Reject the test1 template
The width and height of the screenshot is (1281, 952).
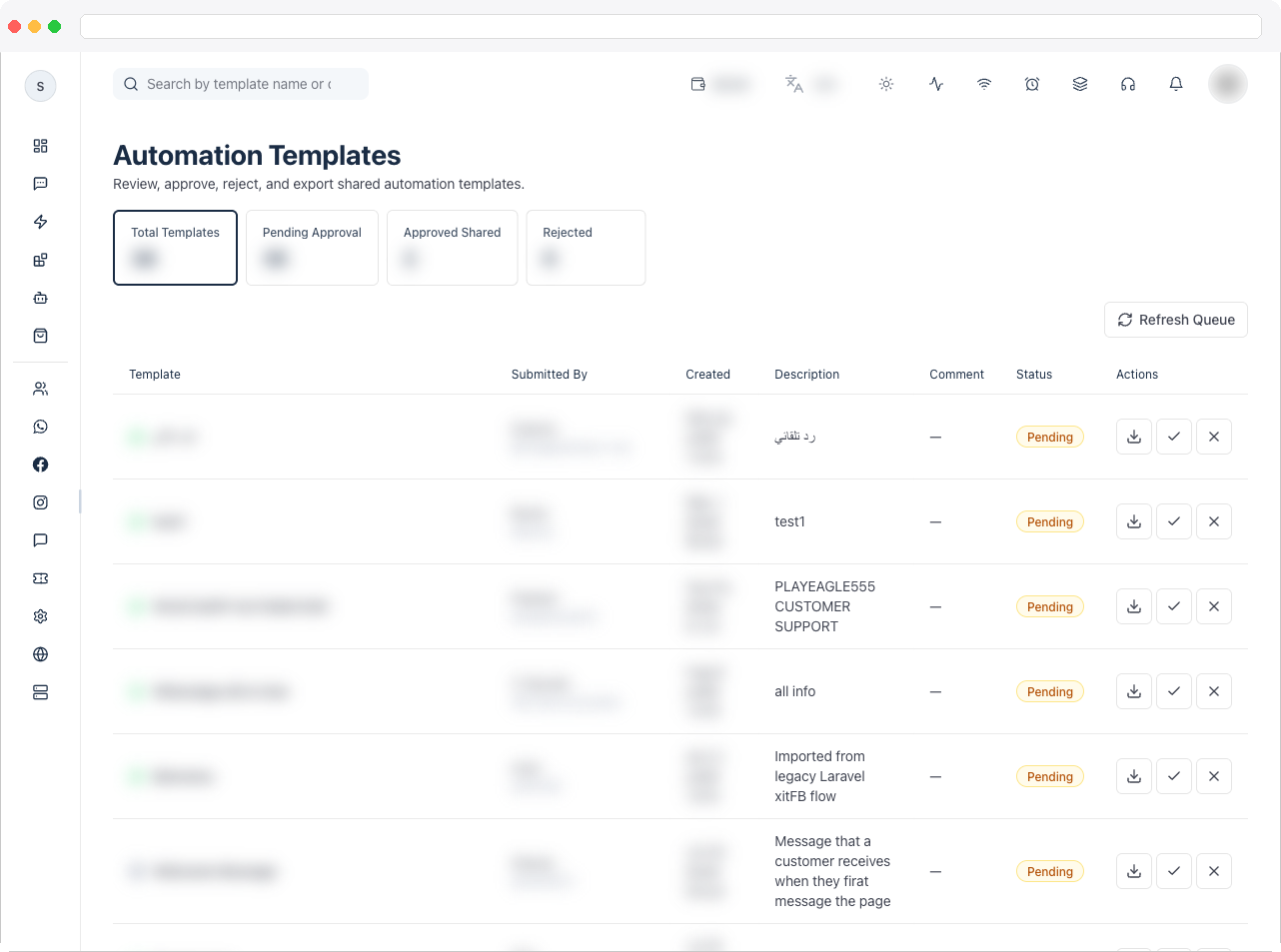[x=1214, y=521]
